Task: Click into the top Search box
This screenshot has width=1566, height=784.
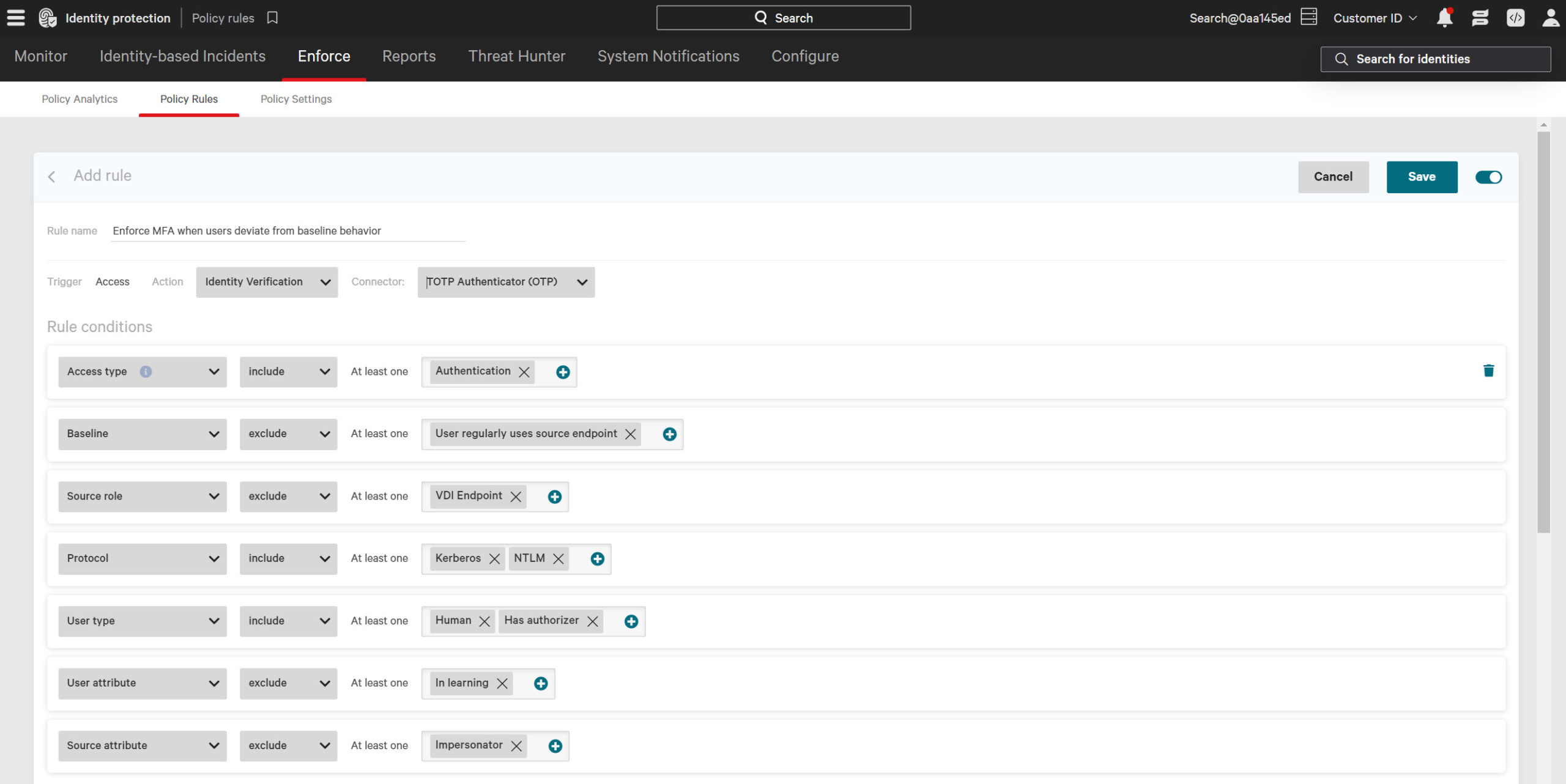Action: (783, 18)
